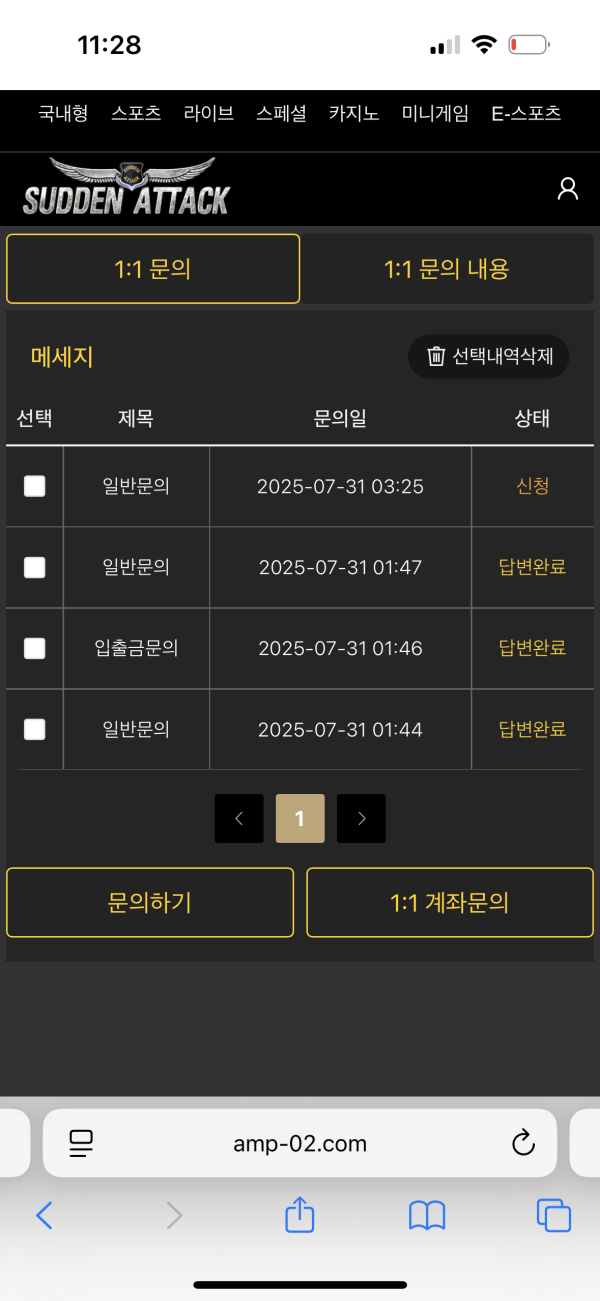Reload the page using the refresh icon

523,1143
